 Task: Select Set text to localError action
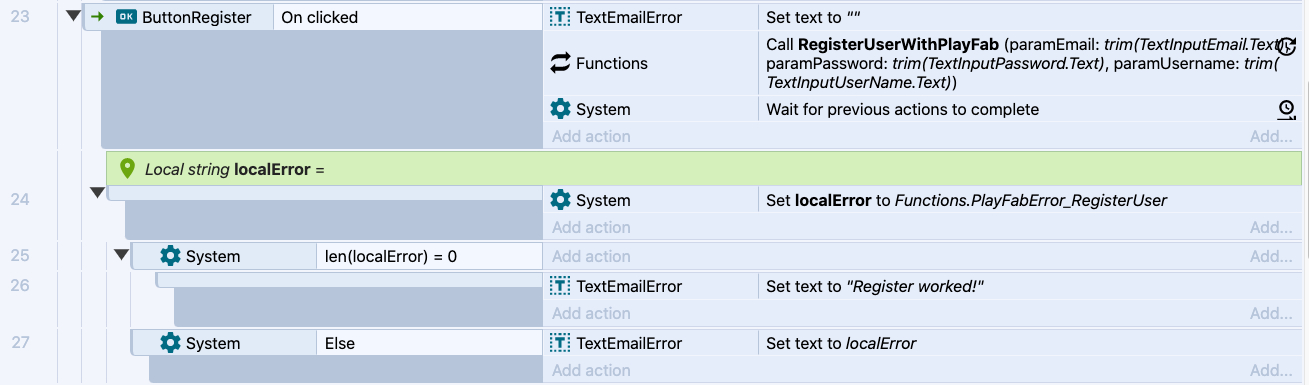(x=1030, y=343)
